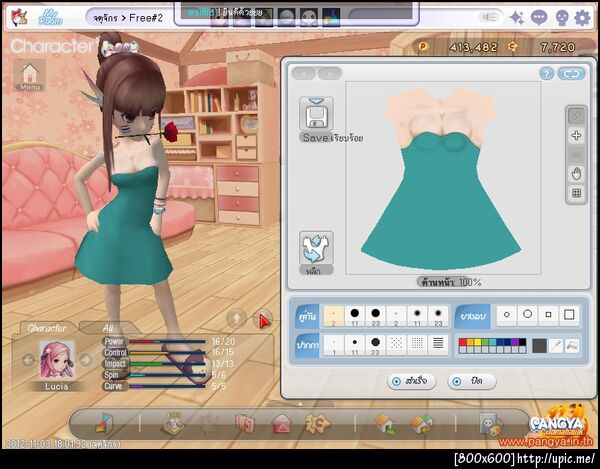Click the undo back arrow in editor
This screenshot has height=469, width=600.
pos(304,73)
